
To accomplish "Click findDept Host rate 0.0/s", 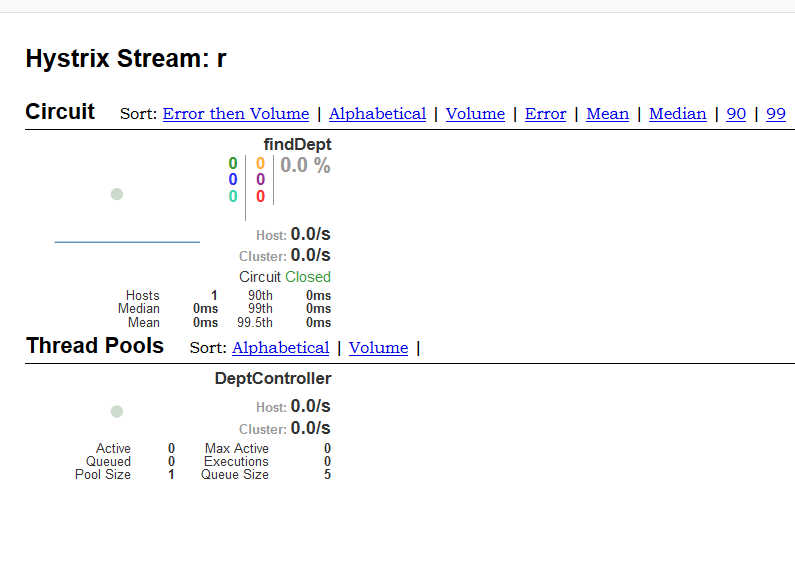I will tap(311, 234).
